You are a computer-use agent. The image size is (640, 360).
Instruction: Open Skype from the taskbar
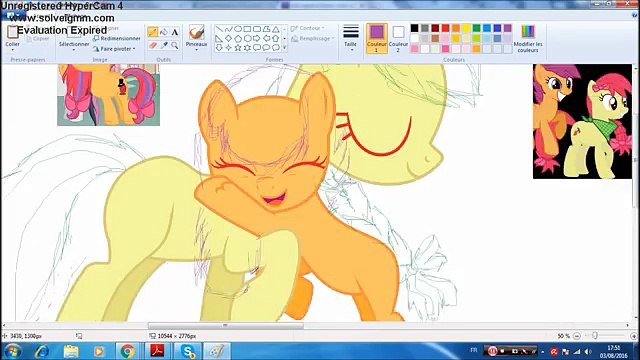187,351
